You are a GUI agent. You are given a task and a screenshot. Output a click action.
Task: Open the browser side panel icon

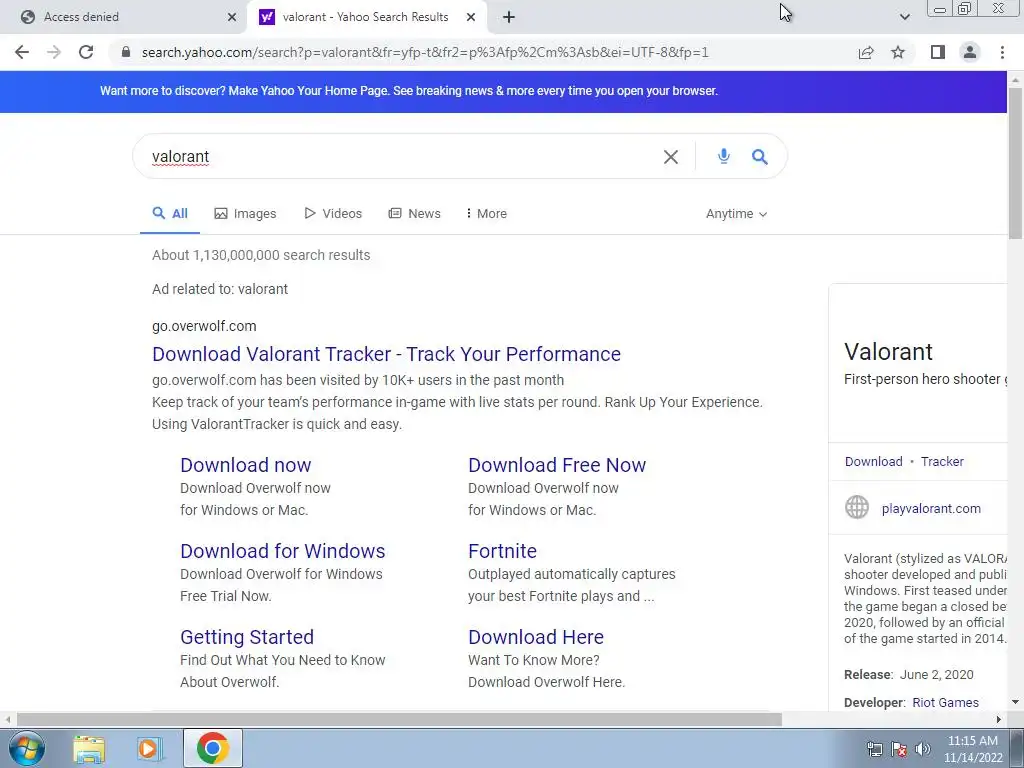[x=938, y=52]
